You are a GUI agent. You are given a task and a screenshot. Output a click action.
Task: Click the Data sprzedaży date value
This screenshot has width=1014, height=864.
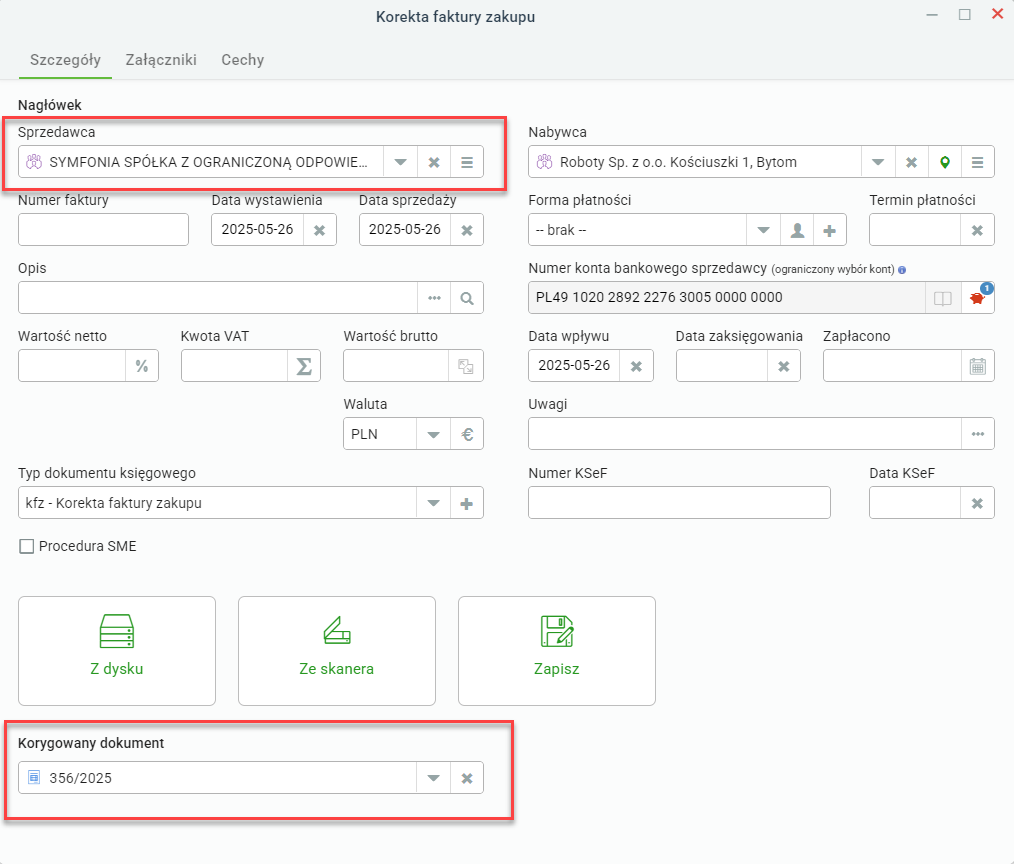[x=405, y=230]
